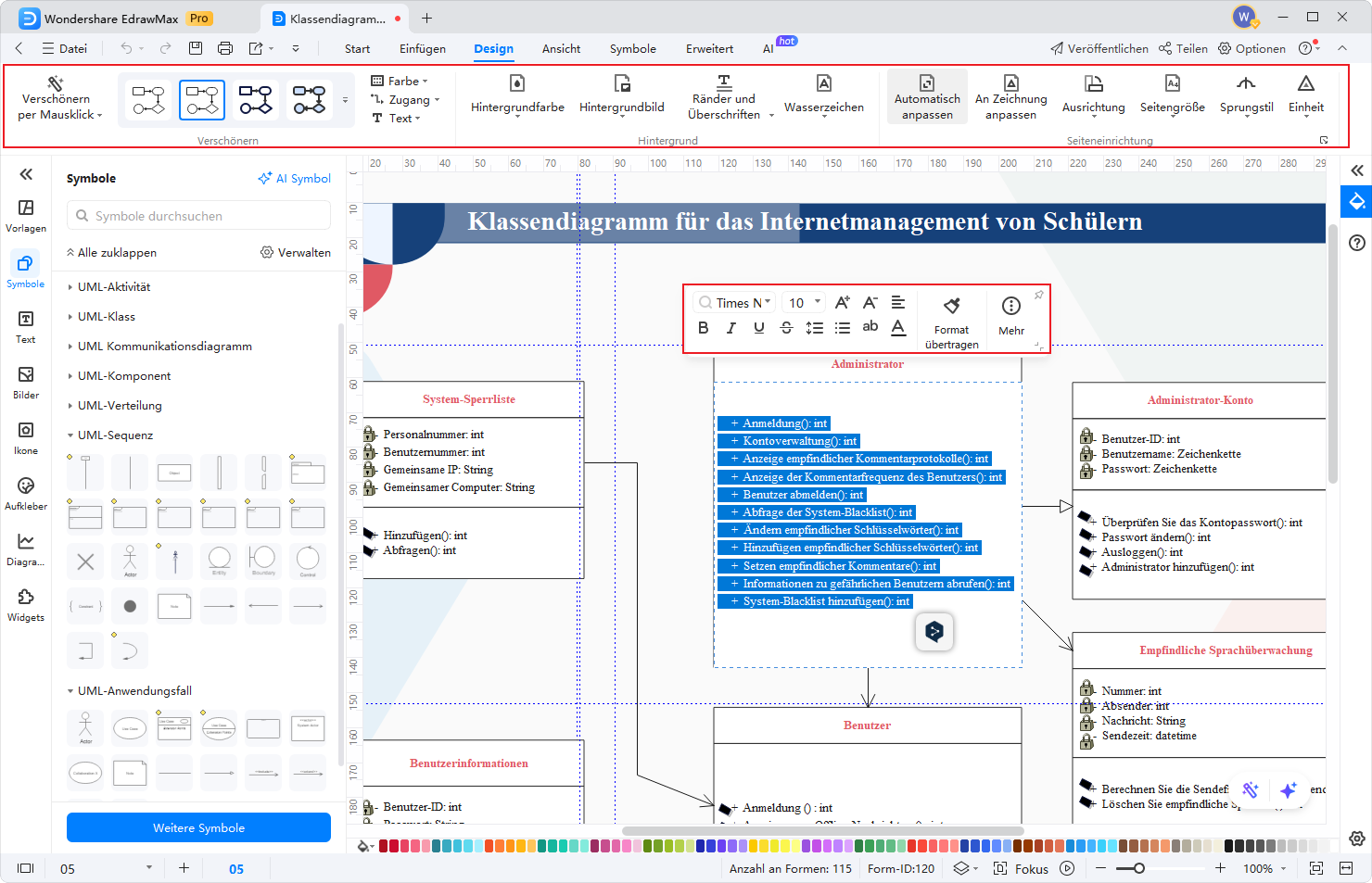Image resolution: width=1372 pixels, height=883 pixels.
Task: Click the Verwalten button
Action: (296, 252)
